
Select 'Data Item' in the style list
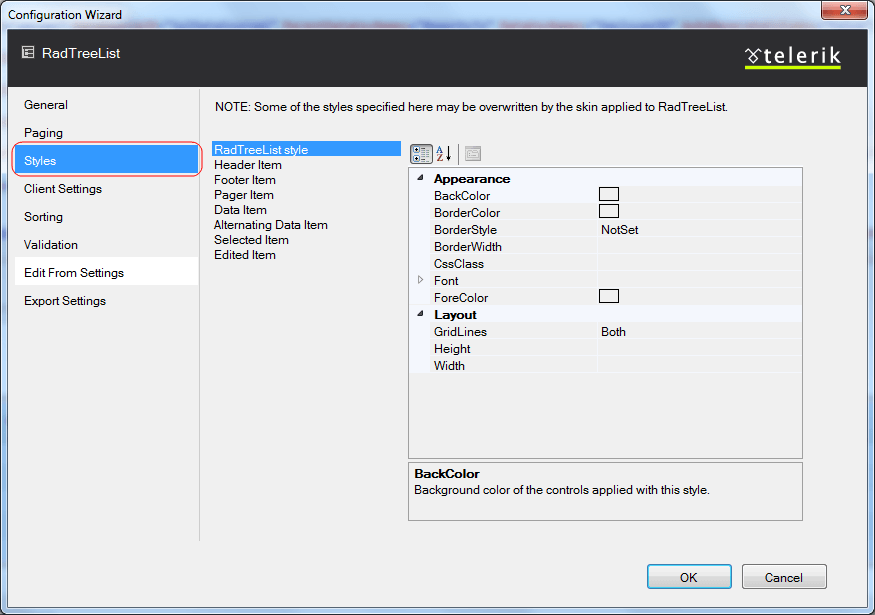306,210
